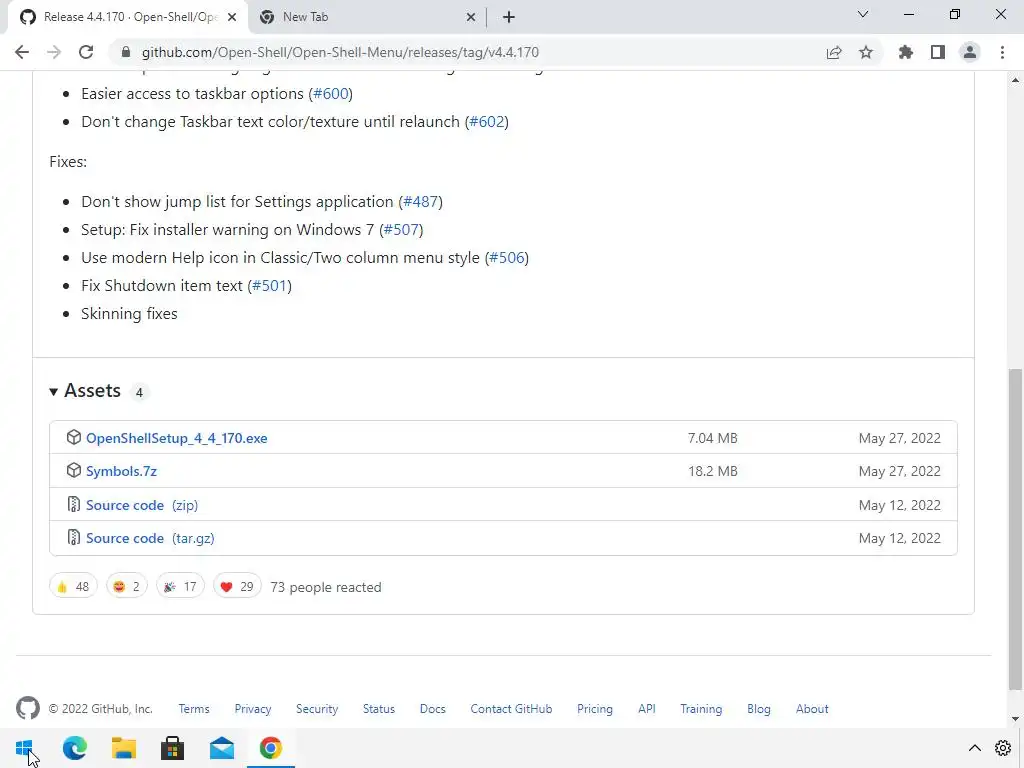Image resolution: width=1024 pixels, height=768 pixels.
Task: Show hidden system tray icons chevron
Action: click(974, 748)
